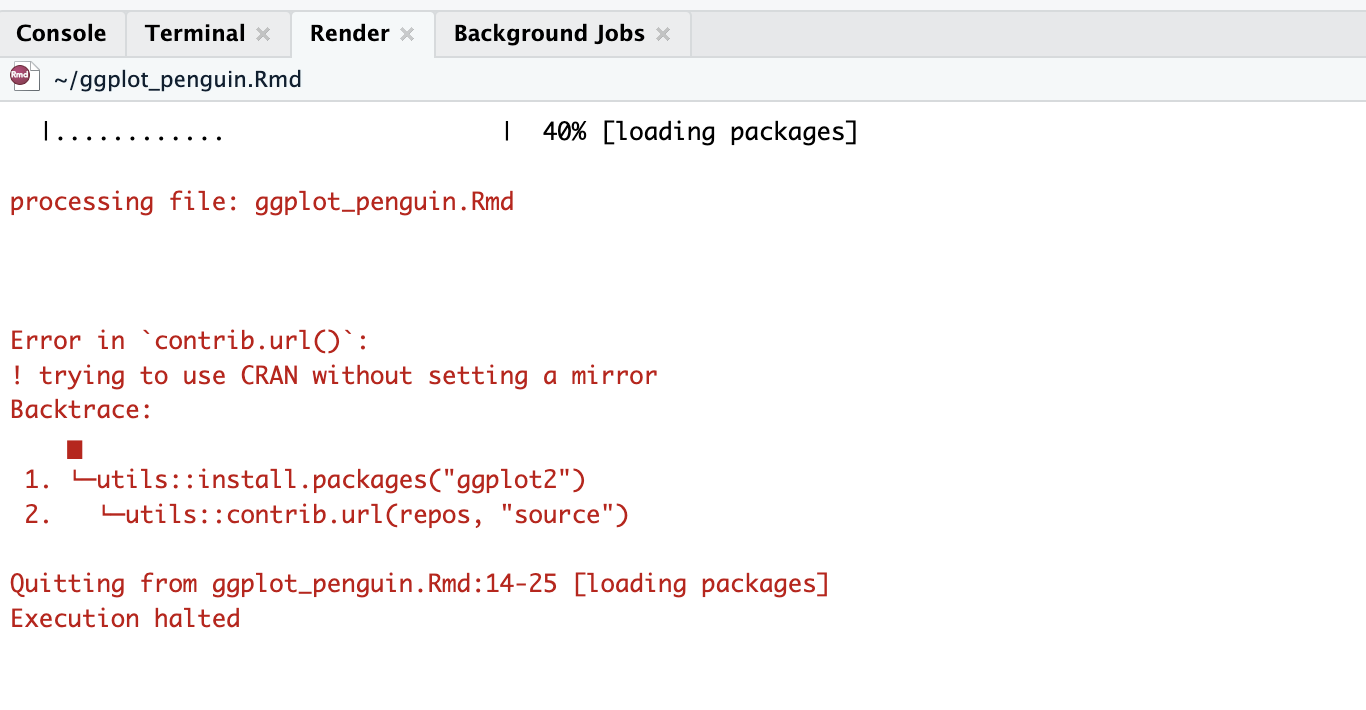Close the Background Jobs tab
The width and height of the screenshot is (1366, 710).
coord(663,34)
